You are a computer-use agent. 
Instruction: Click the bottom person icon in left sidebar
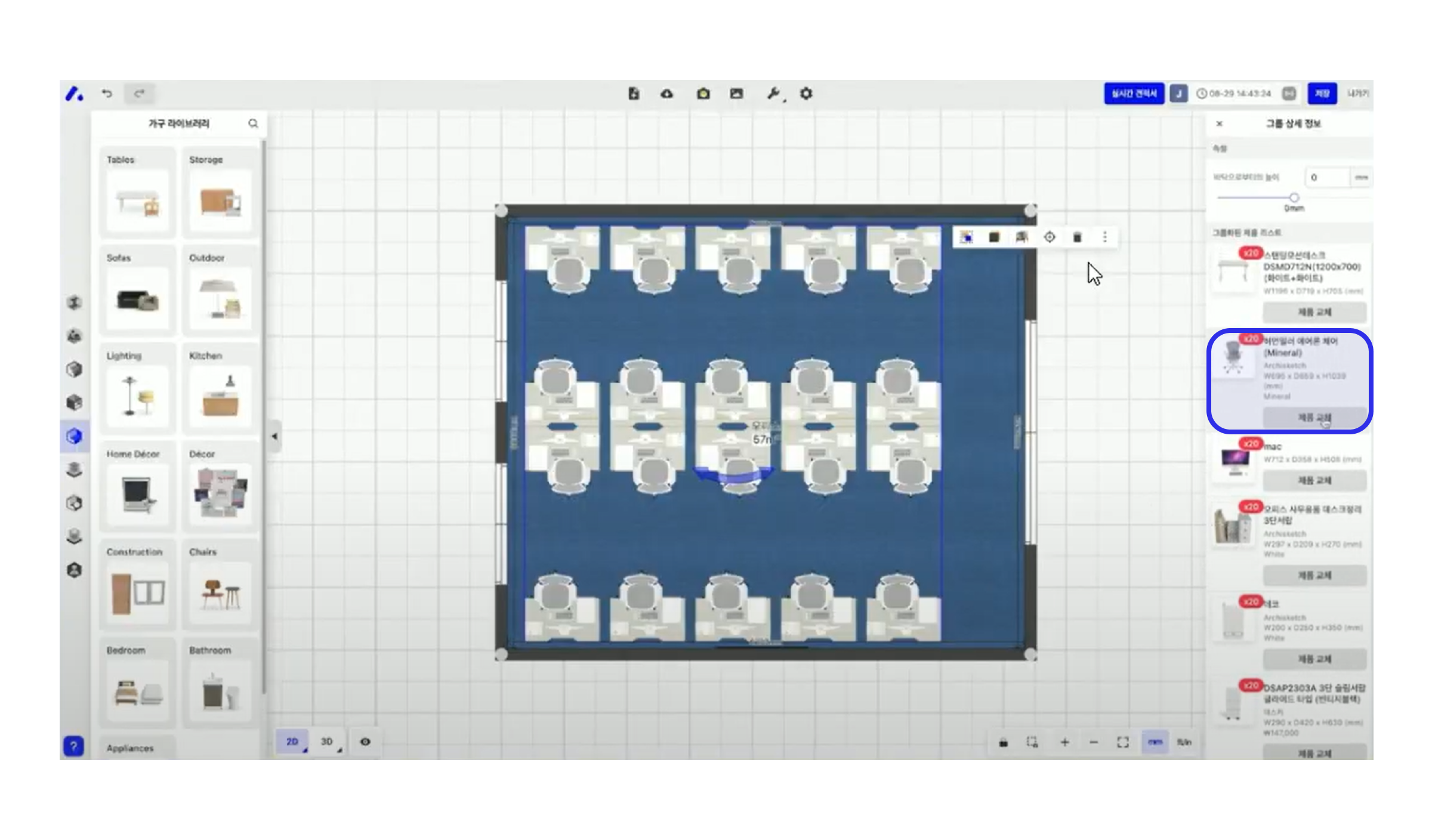tap(74, 570)
